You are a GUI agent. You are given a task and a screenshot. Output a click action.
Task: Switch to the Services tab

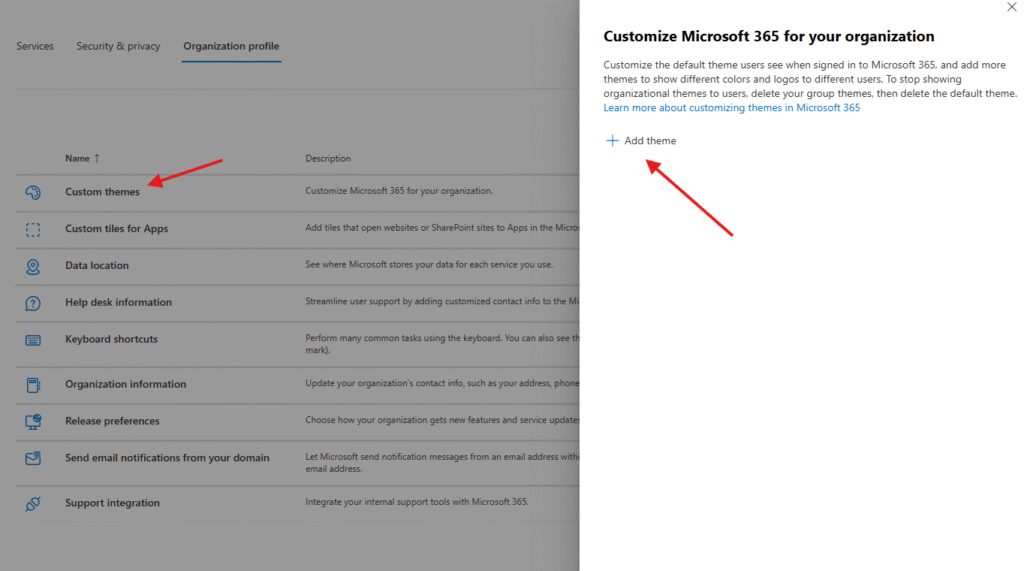click(x=35, y=46)
